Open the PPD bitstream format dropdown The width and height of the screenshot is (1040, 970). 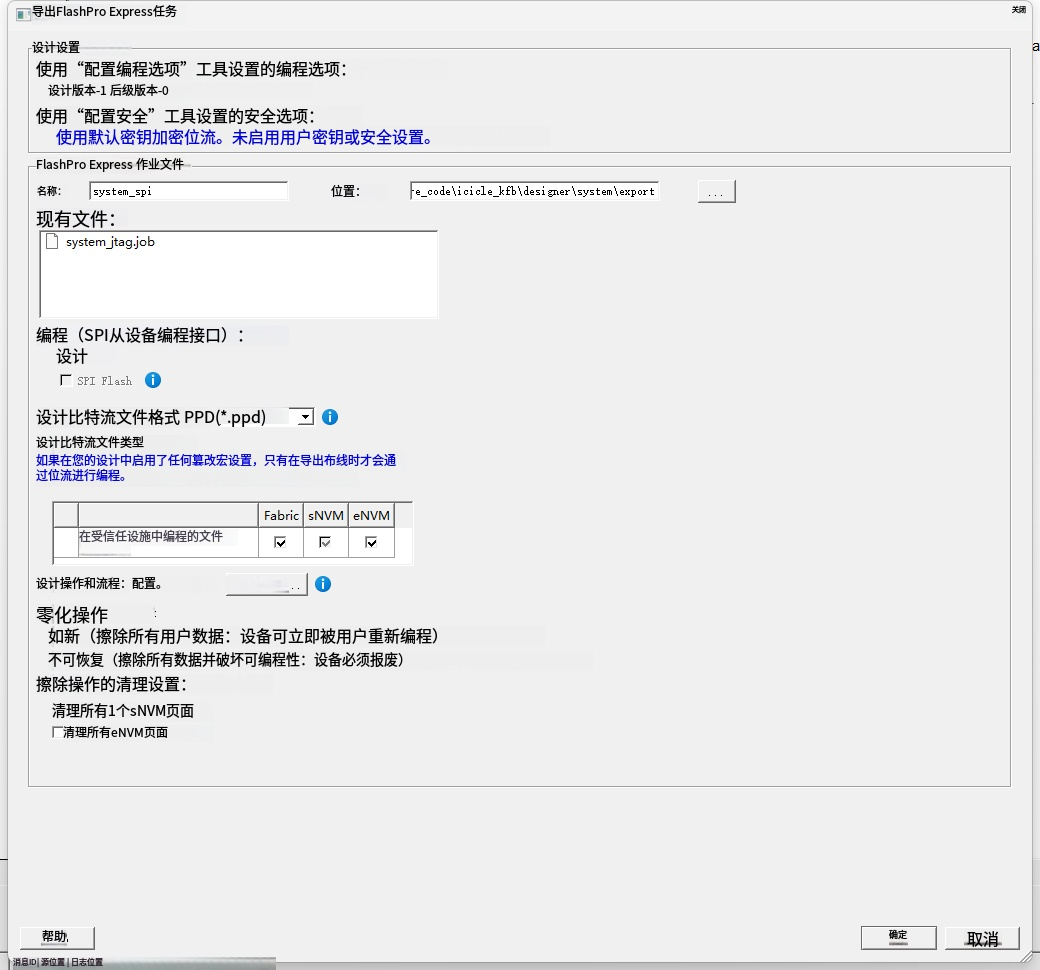tap(305, 417)
